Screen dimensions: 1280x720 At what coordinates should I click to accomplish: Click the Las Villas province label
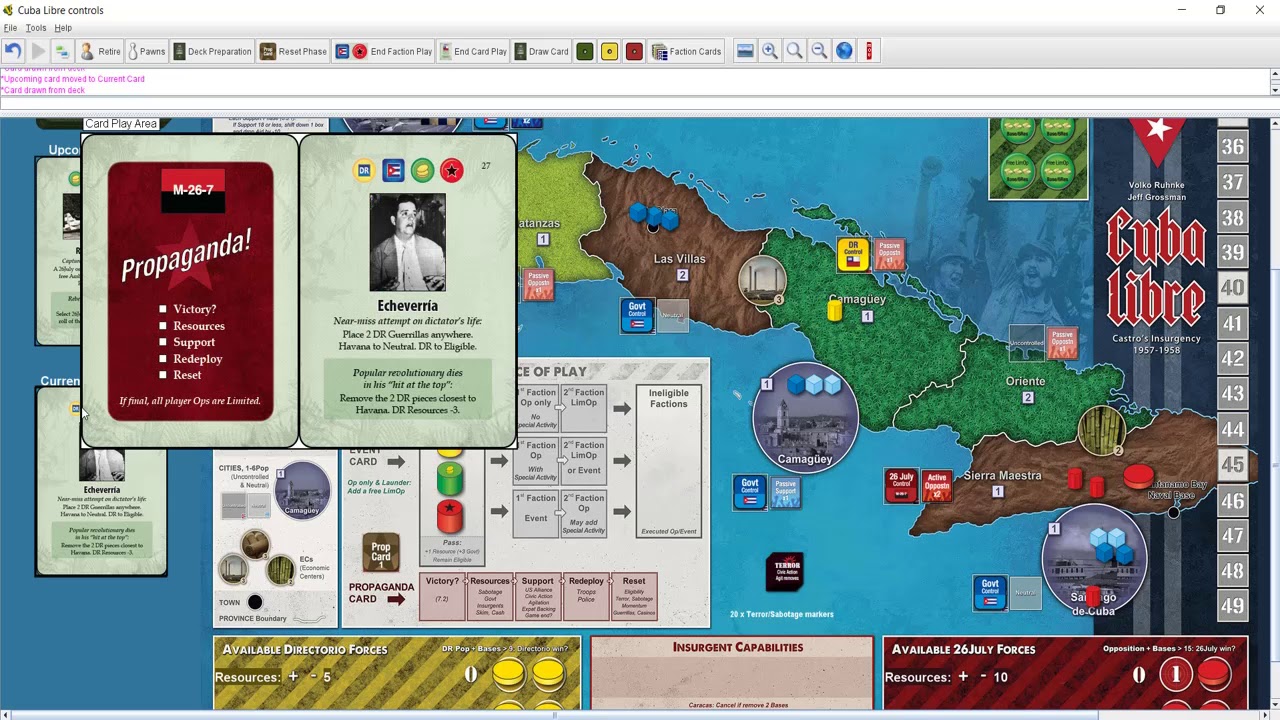click(x=680, y=259)
